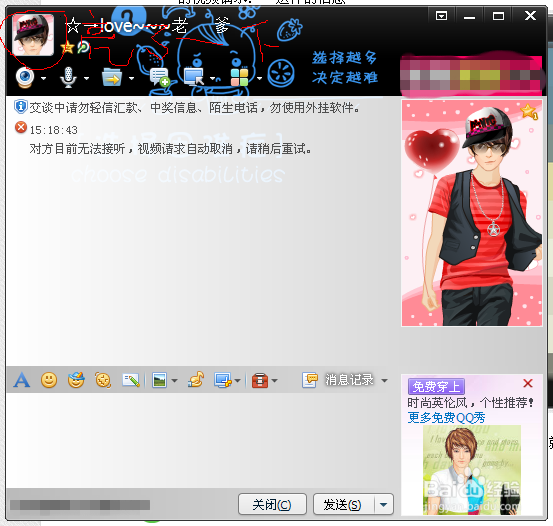Click contact nickname containing love
Image resolution: width=553 pixels, height=526 pixels.
point(148,26)
